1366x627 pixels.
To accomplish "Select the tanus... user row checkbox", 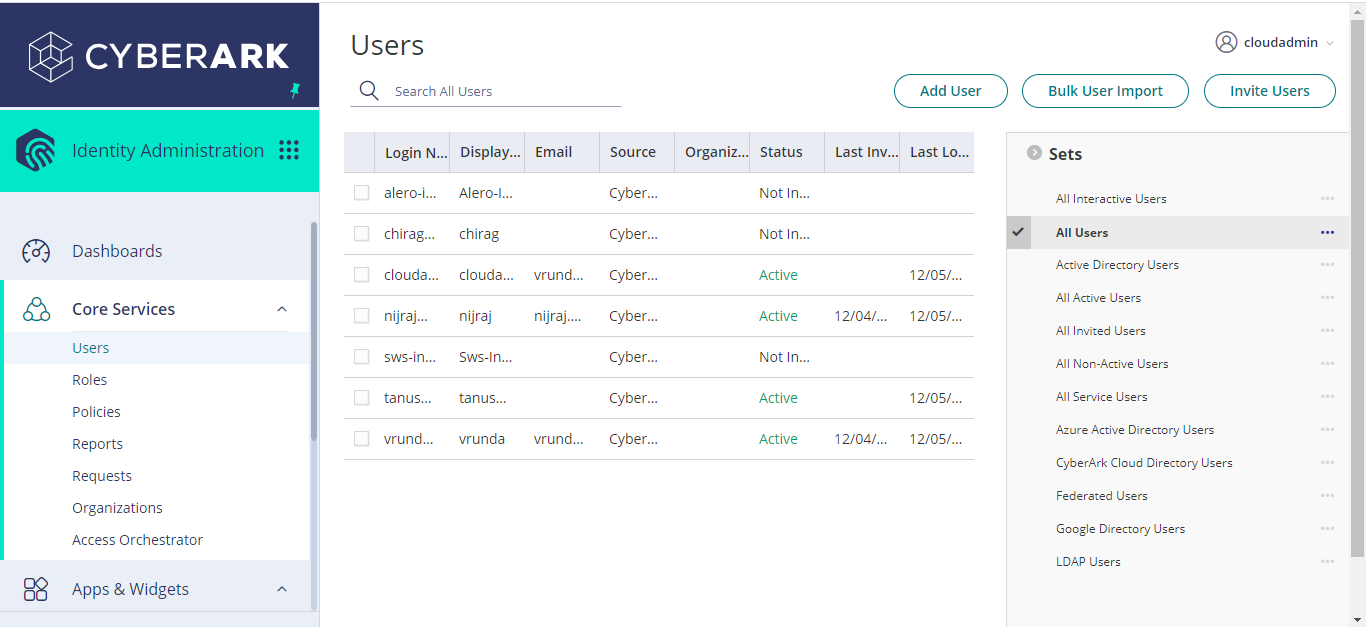I will 362,398.
